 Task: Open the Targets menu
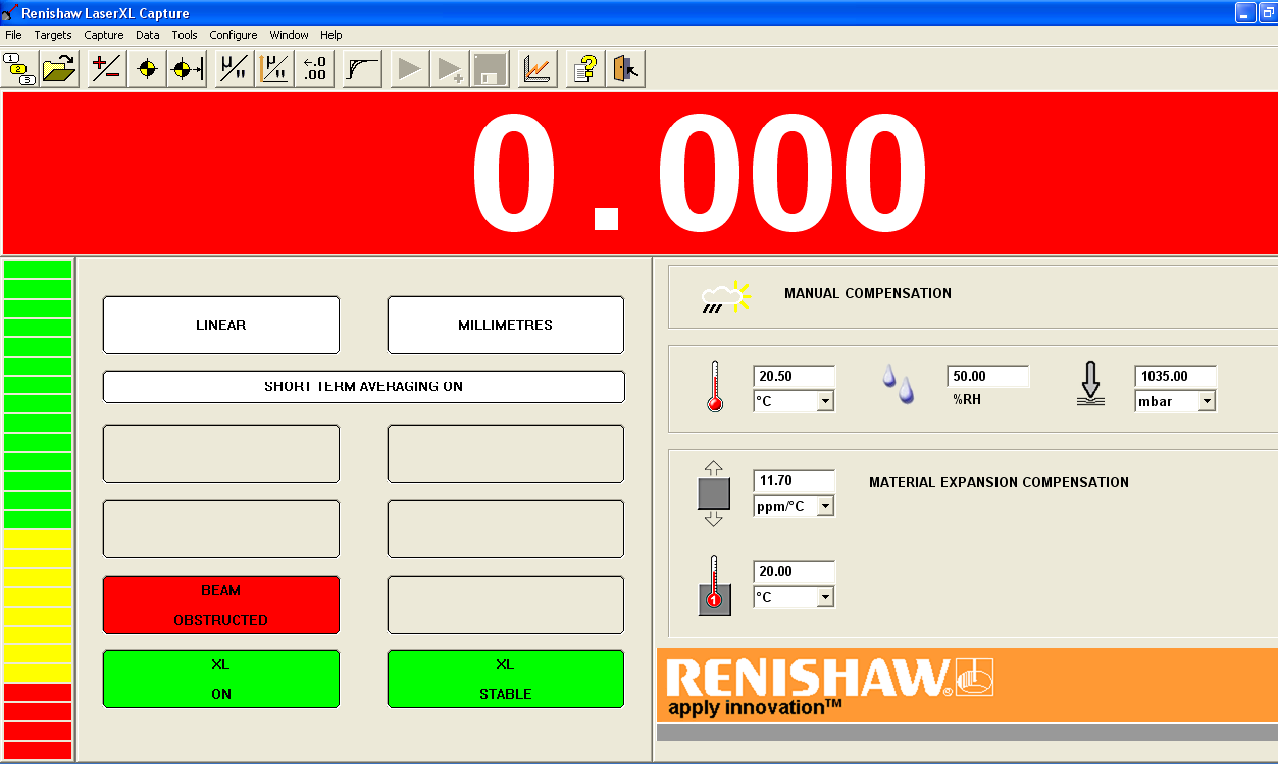pyautogui.click(x=53, y=35)
